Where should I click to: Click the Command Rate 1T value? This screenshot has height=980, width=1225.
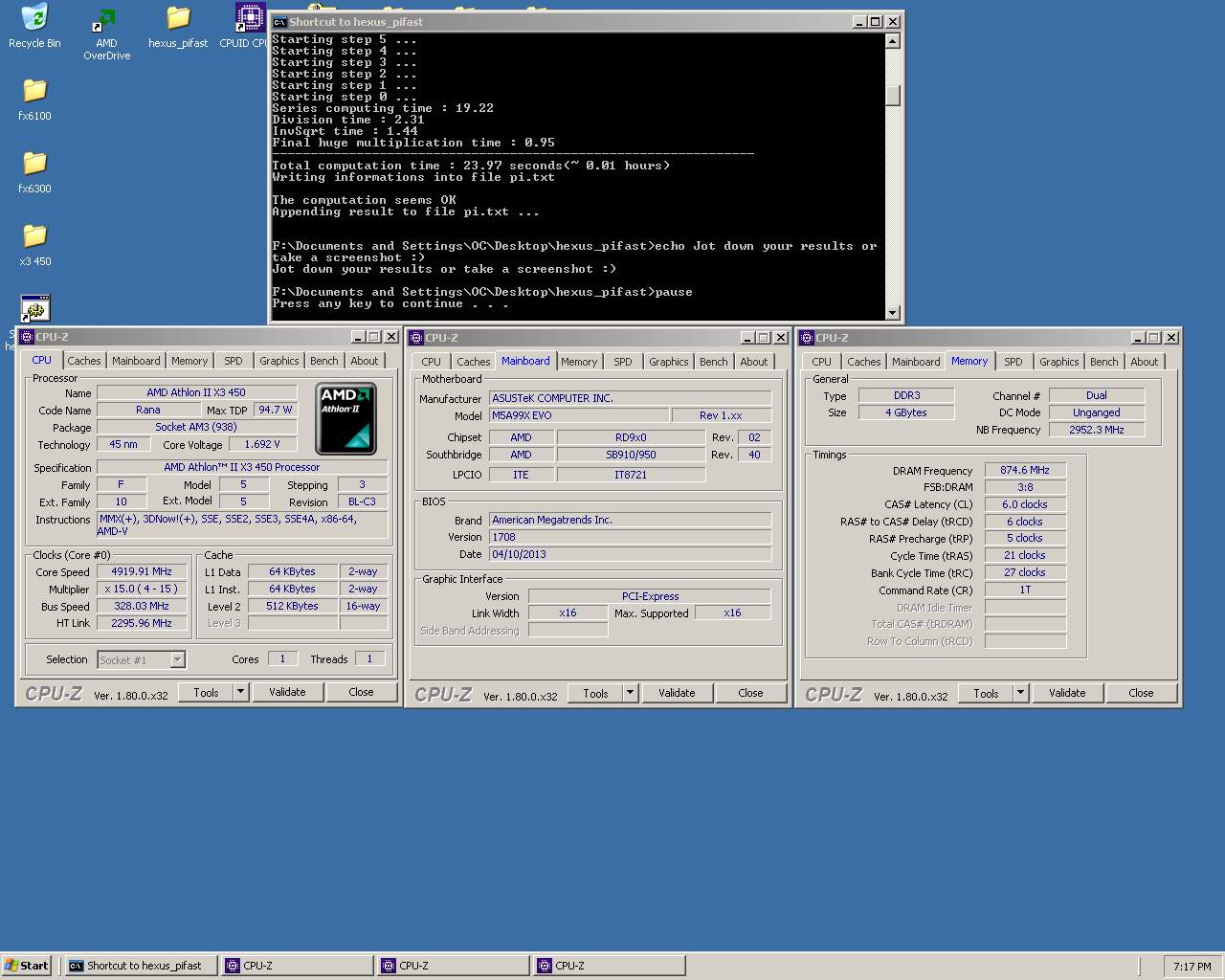(1025, 590)
